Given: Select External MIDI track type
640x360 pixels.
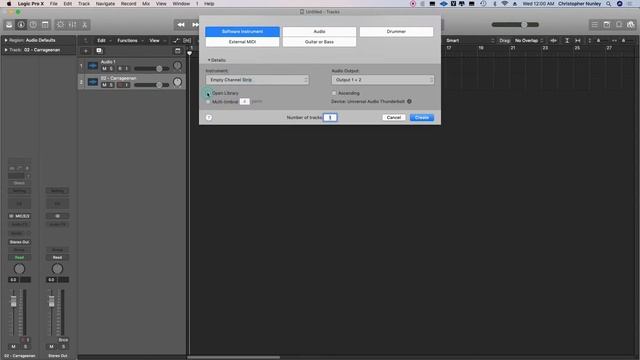Looking at the screenshot, I should [242, 42].
